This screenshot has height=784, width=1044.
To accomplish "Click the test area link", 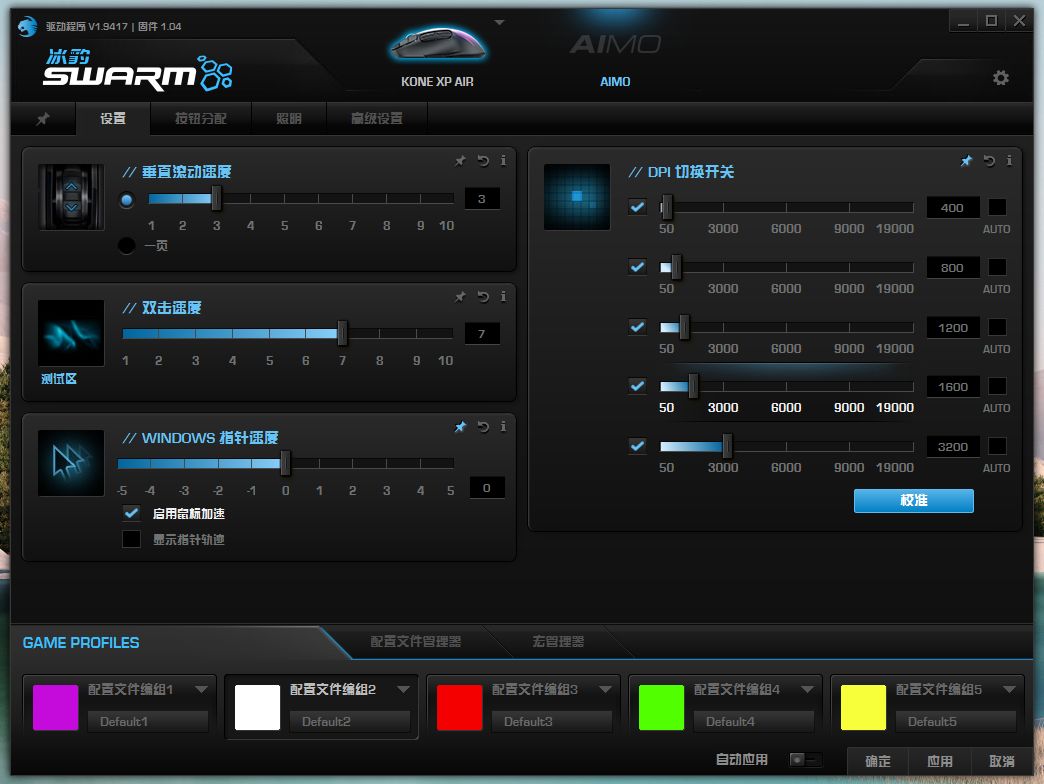I will [x=59, y=379].
